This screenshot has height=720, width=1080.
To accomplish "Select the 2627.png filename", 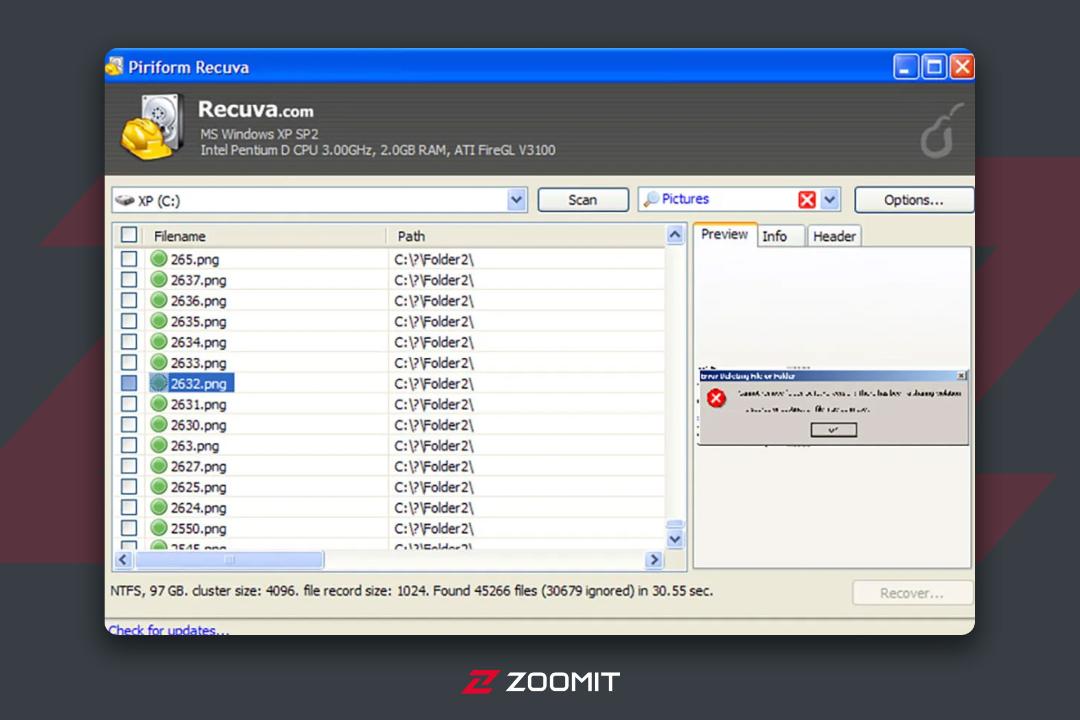I will tap(198, 466).
